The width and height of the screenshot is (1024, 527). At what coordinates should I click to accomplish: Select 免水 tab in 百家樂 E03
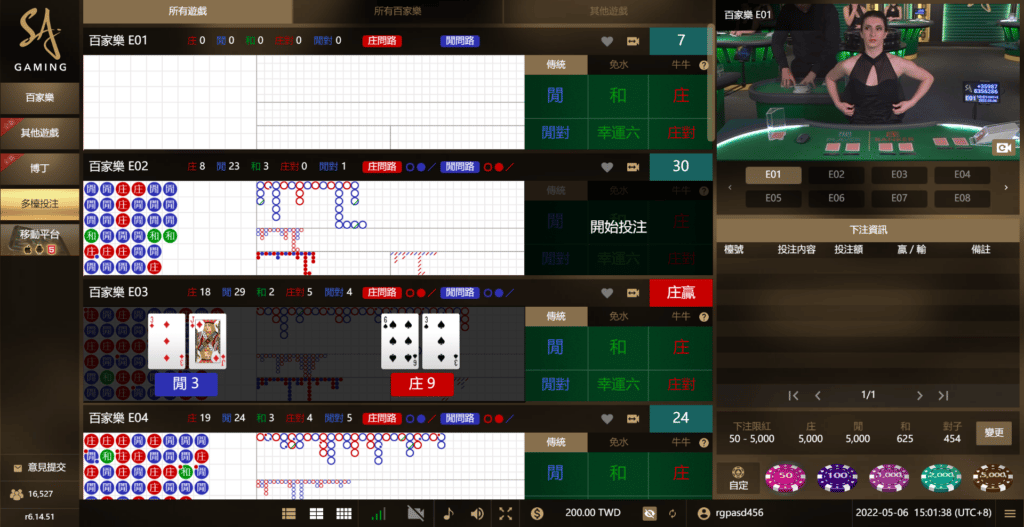click(618, 317)
